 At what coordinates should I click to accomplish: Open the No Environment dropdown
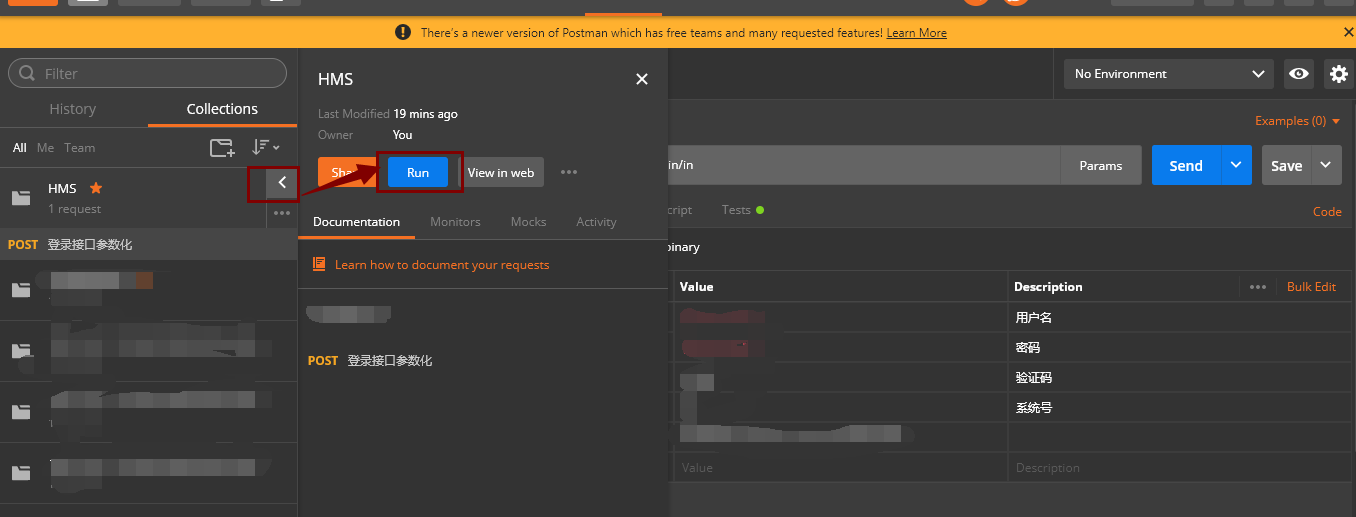coord(1169,74)
